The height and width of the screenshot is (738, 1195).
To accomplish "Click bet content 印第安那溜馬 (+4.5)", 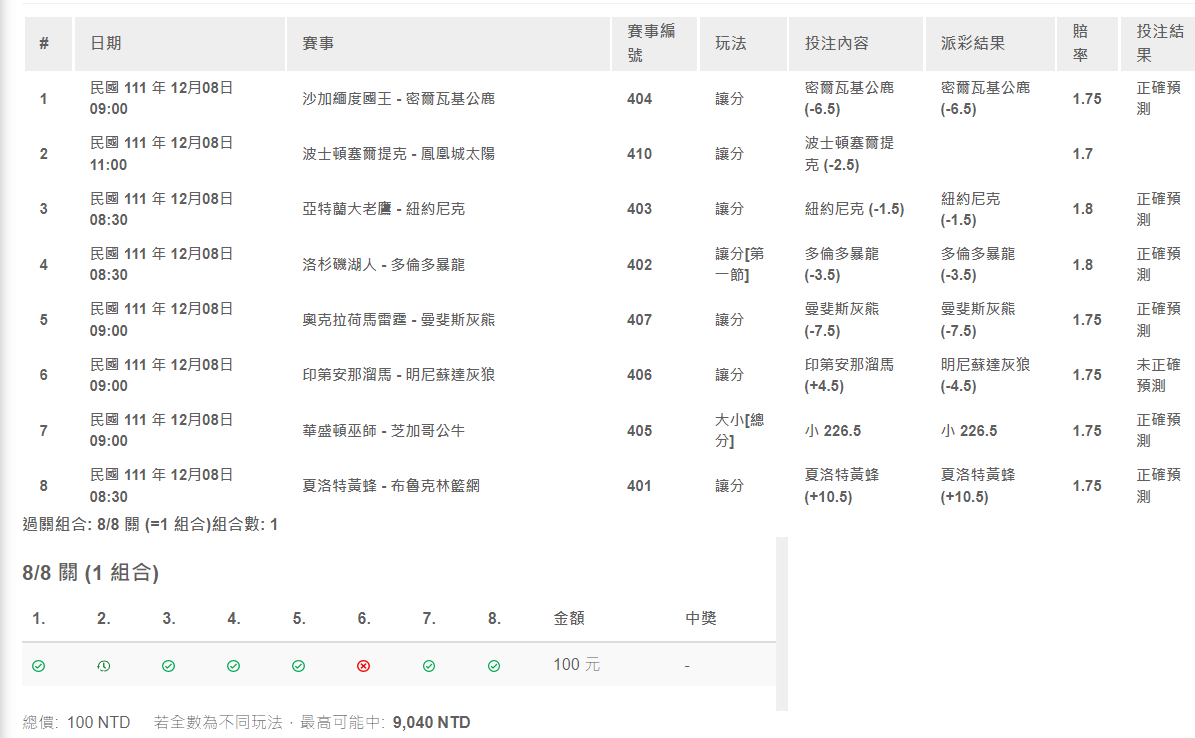I will [850, 375].
